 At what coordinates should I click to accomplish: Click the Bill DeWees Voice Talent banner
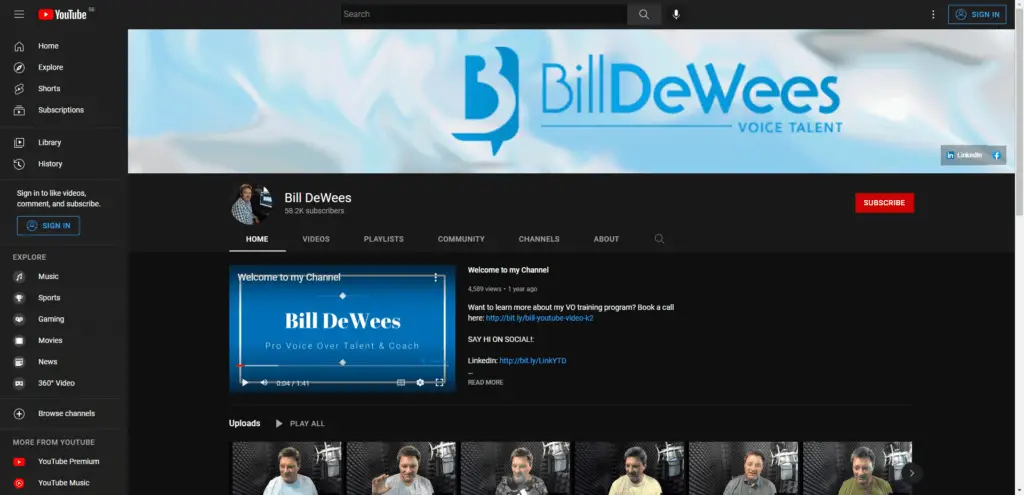tap(571, 101)
